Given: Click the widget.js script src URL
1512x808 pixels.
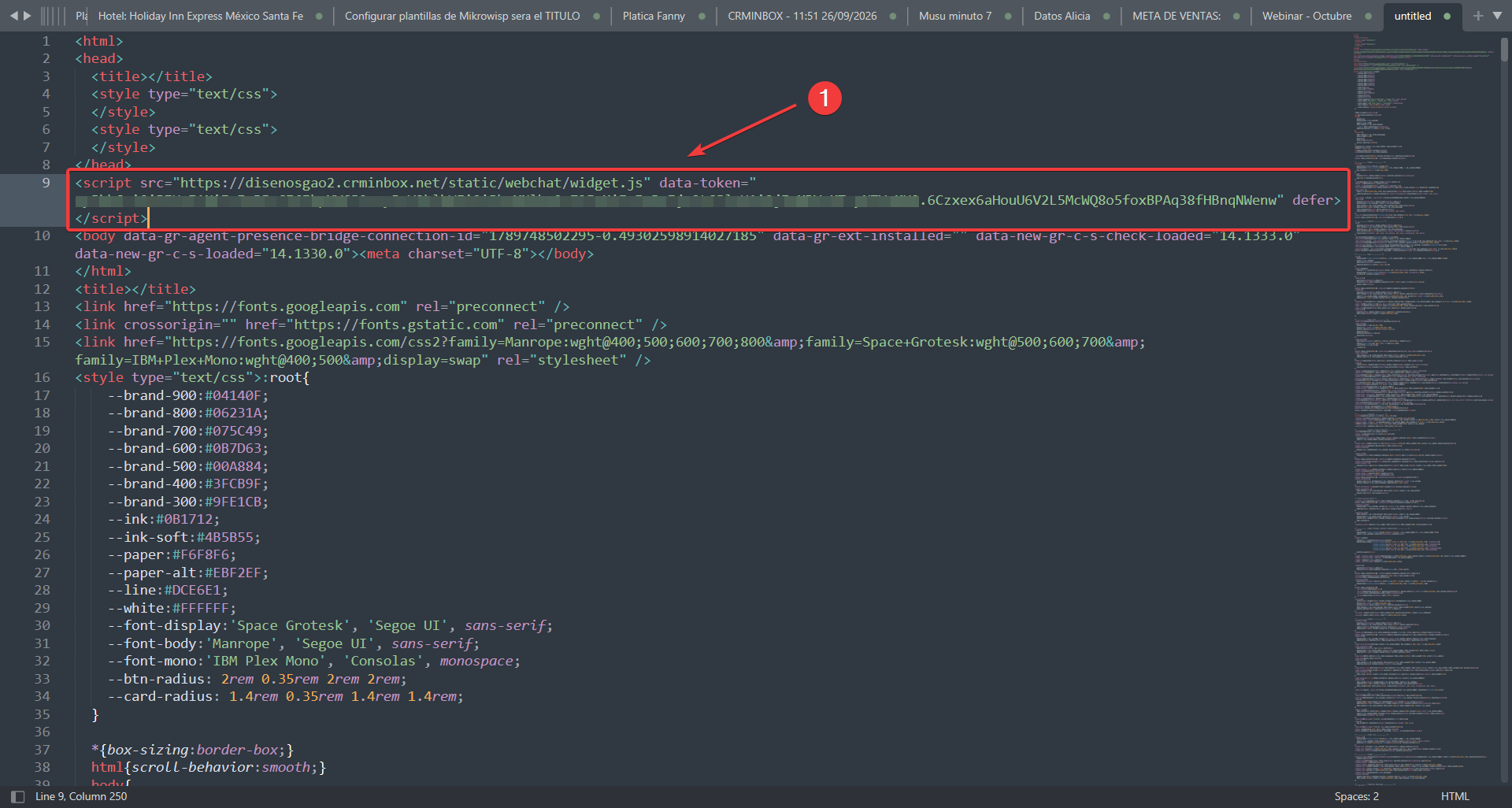Looking at the screenshot, I should (411, 183).
